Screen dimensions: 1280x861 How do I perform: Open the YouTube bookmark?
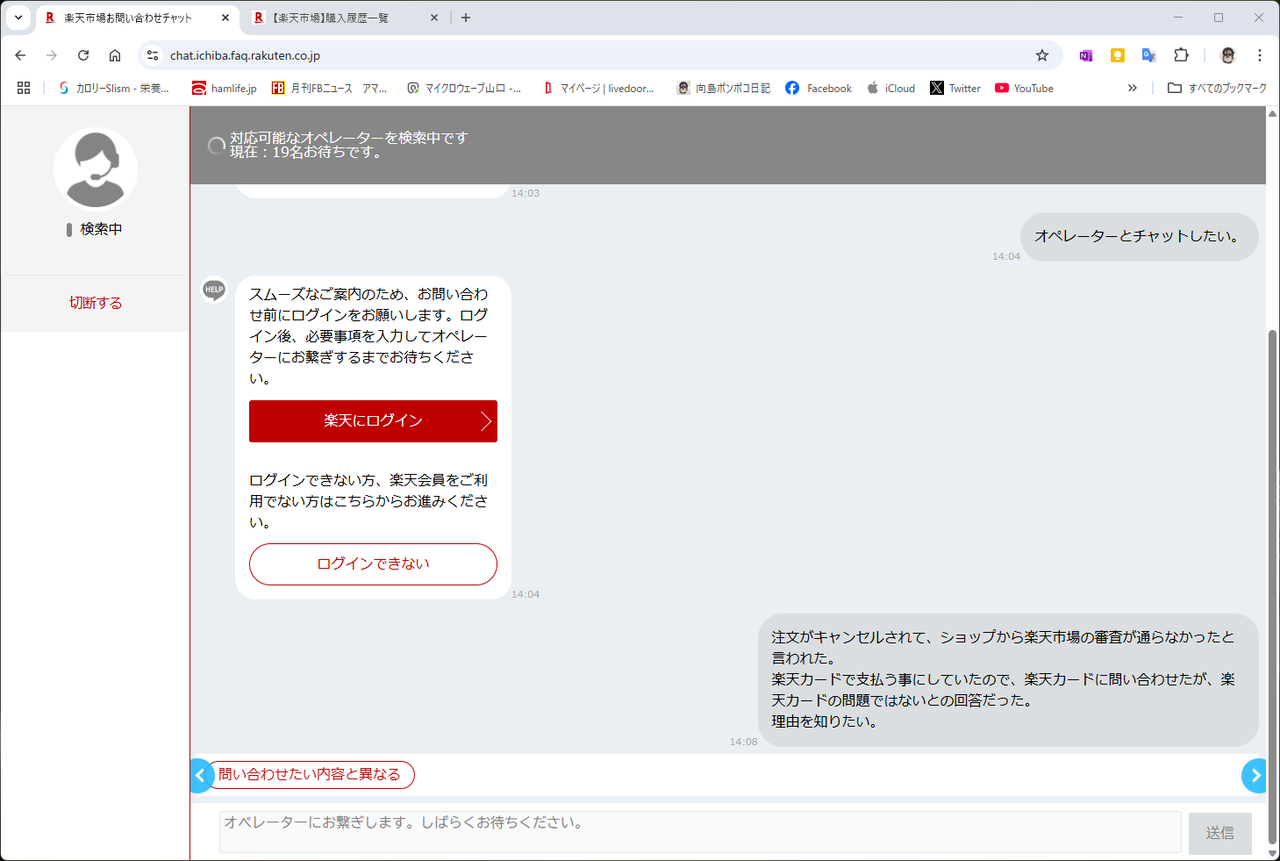(x=1024, y=88)
